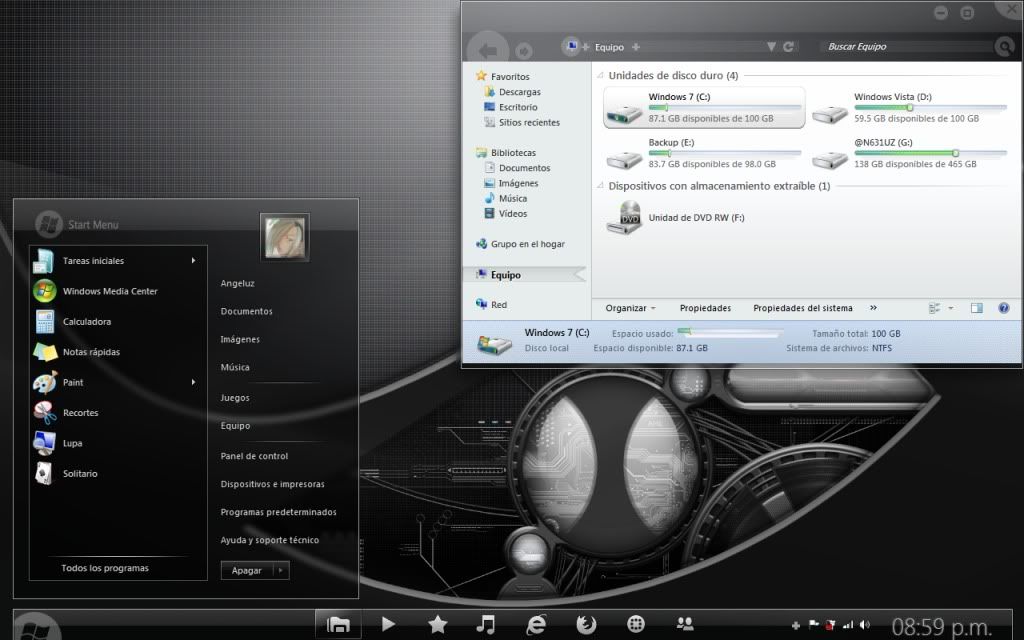
Task: Open the Apagar options arrow
Action: coord(281,570)
